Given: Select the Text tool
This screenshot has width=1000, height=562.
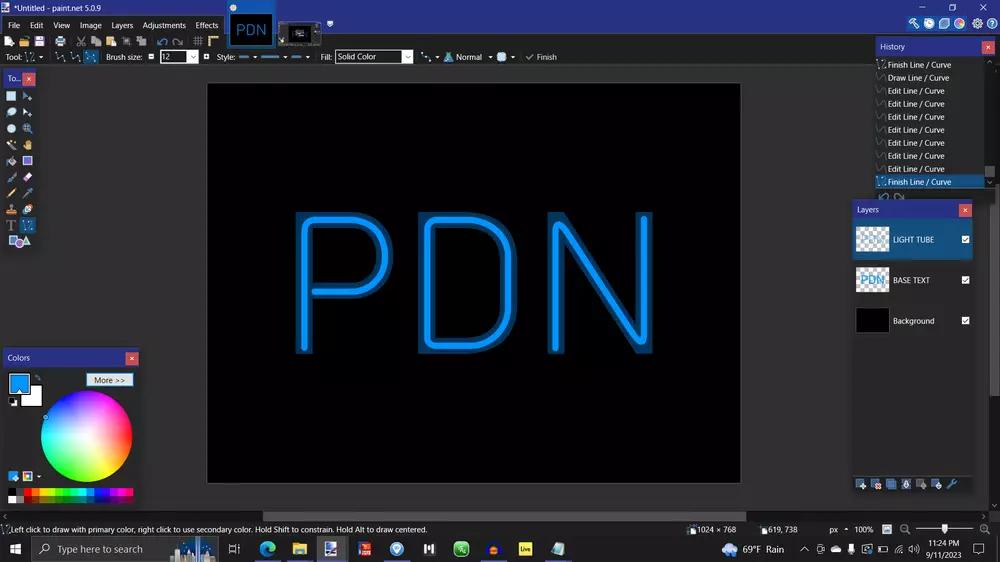Looking at the screenshot, I should pos(11,225).
